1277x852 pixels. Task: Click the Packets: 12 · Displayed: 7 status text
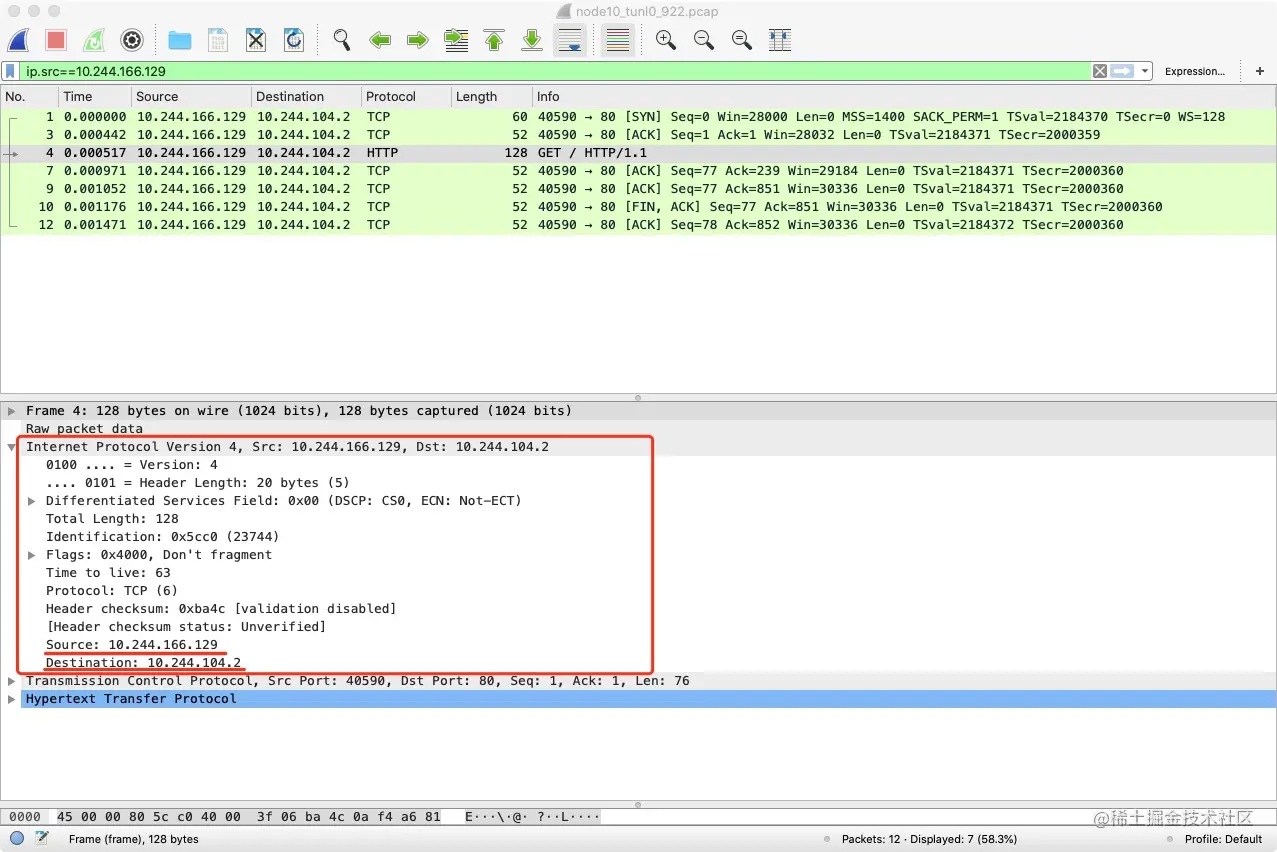coord(929,839)
